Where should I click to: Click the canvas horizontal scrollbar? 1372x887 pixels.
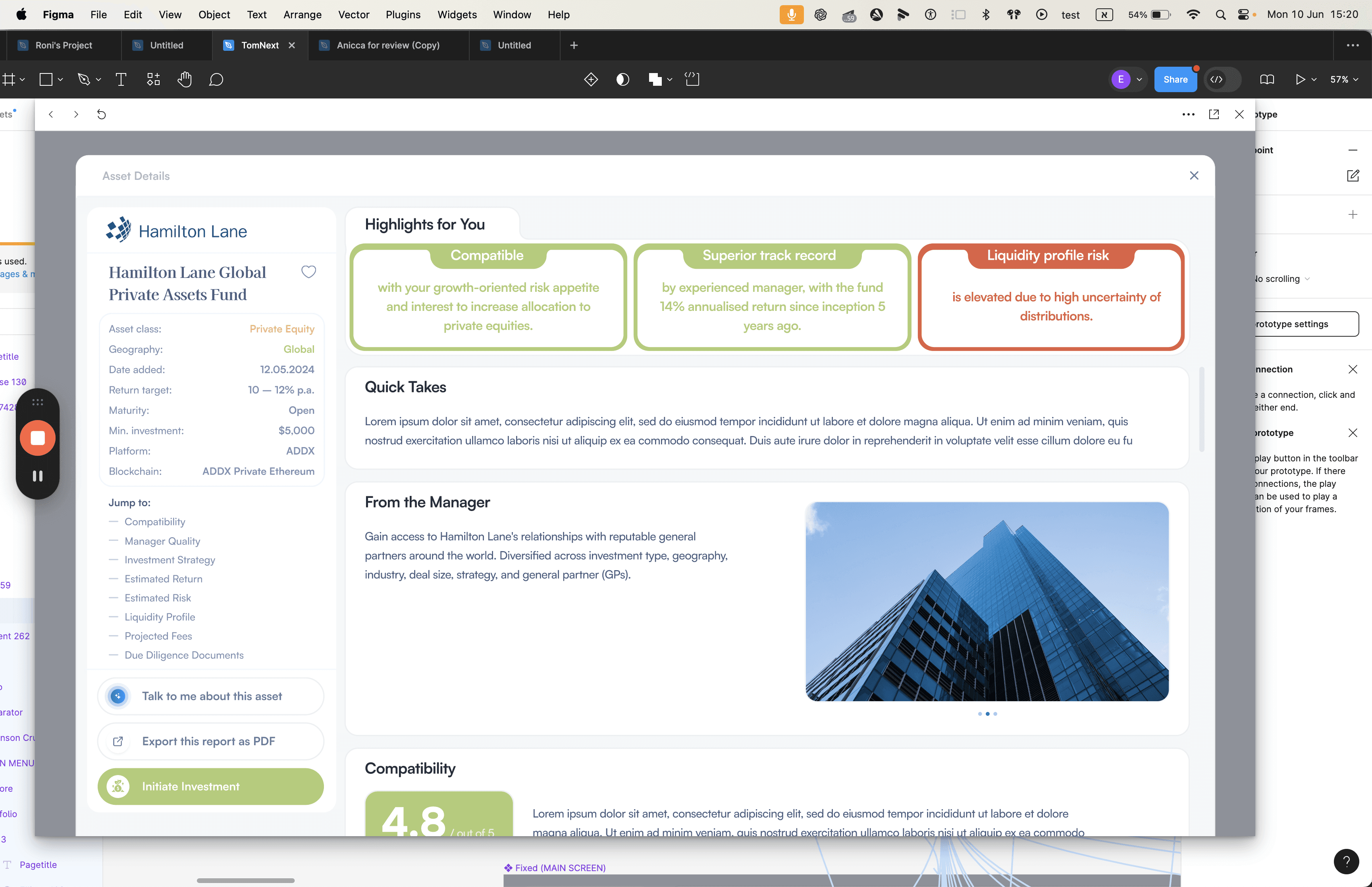(246, 880)
